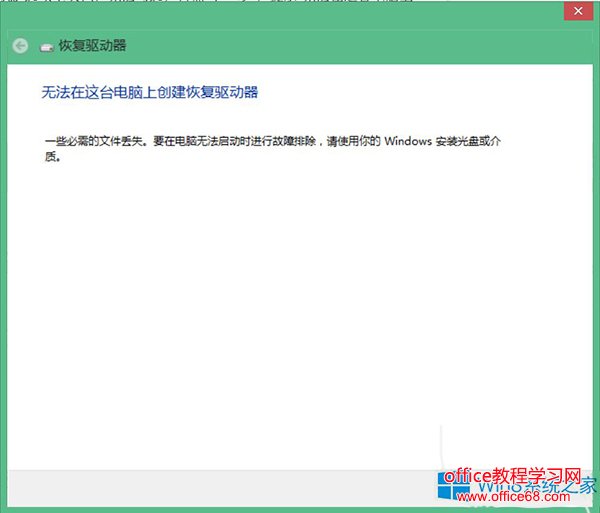Click the recovery drive icon in title
This screenshot has width=600, height=513.
[47, 47]
